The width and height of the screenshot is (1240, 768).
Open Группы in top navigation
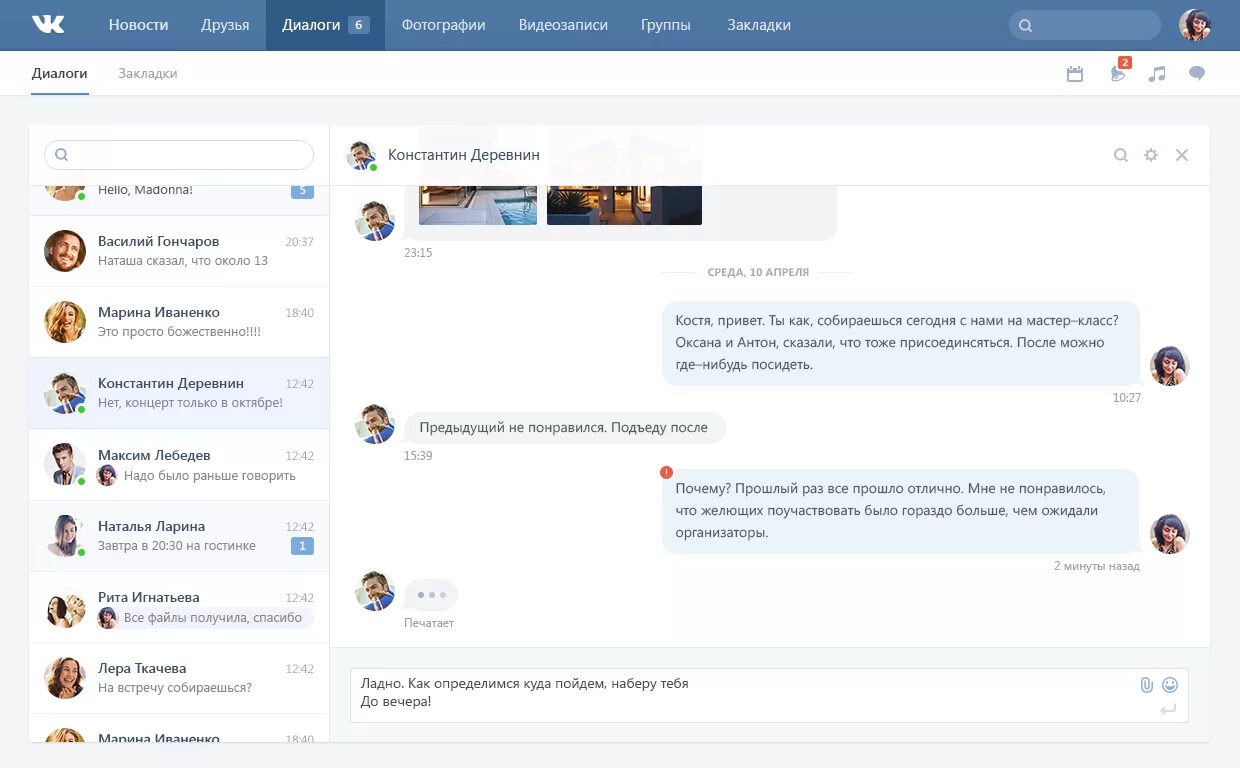(666, 25)
